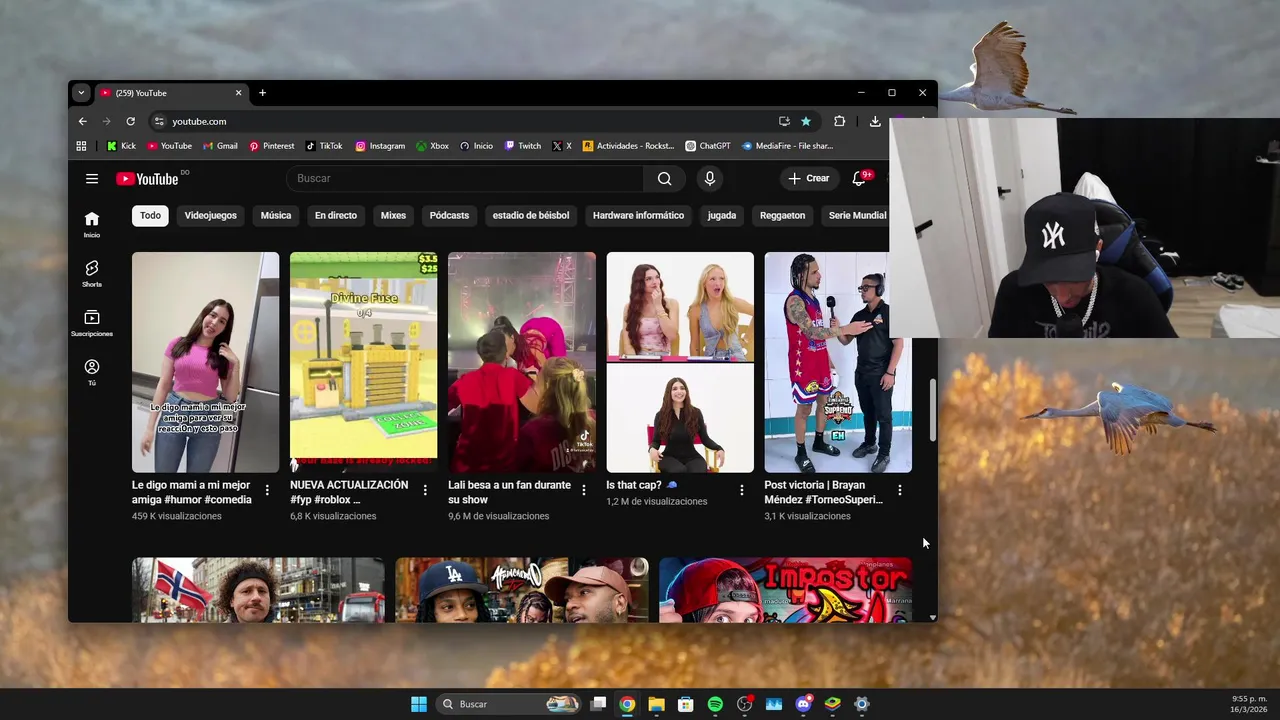Open File Explorer from the taskbar
This screenshot has width=1280, height=720.
tap(656, 704)
